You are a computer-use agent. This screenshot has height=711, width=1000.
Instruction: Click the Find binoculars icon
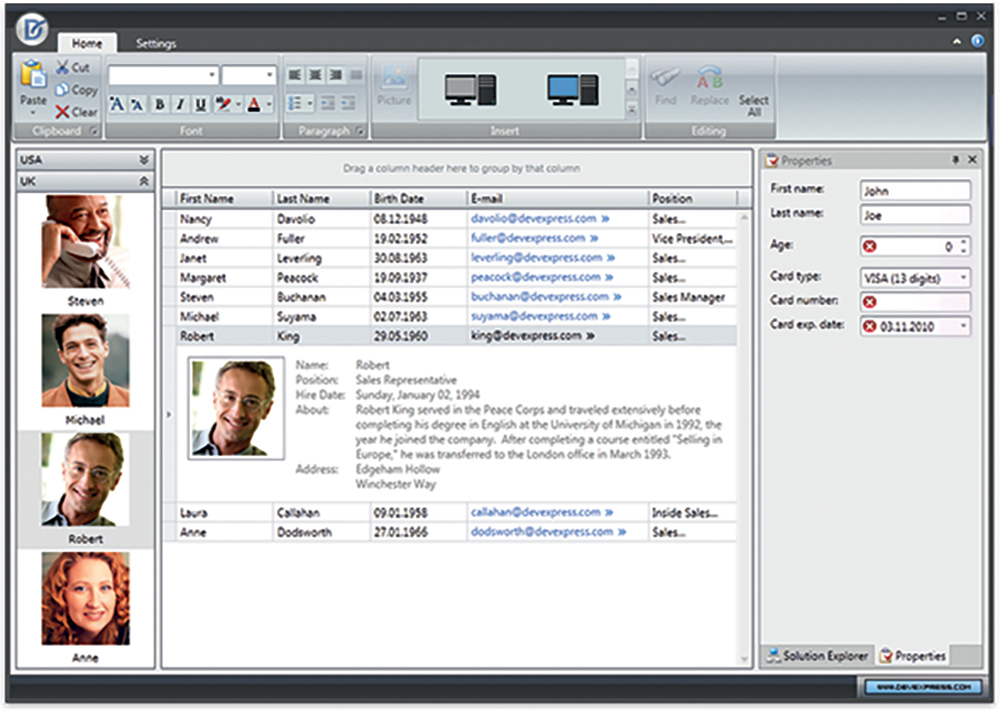point(665,78)
